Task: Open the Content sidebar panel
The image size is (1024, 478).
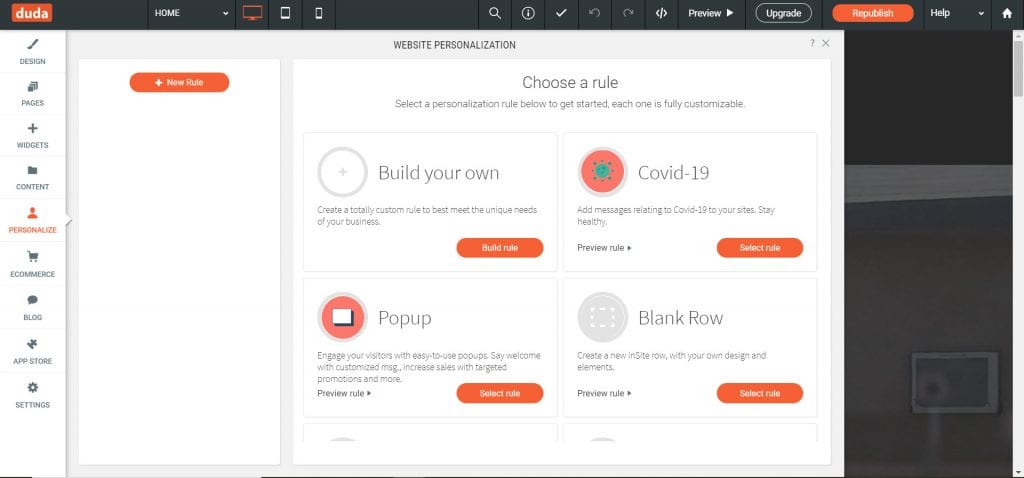Action: tap(33, 178)
